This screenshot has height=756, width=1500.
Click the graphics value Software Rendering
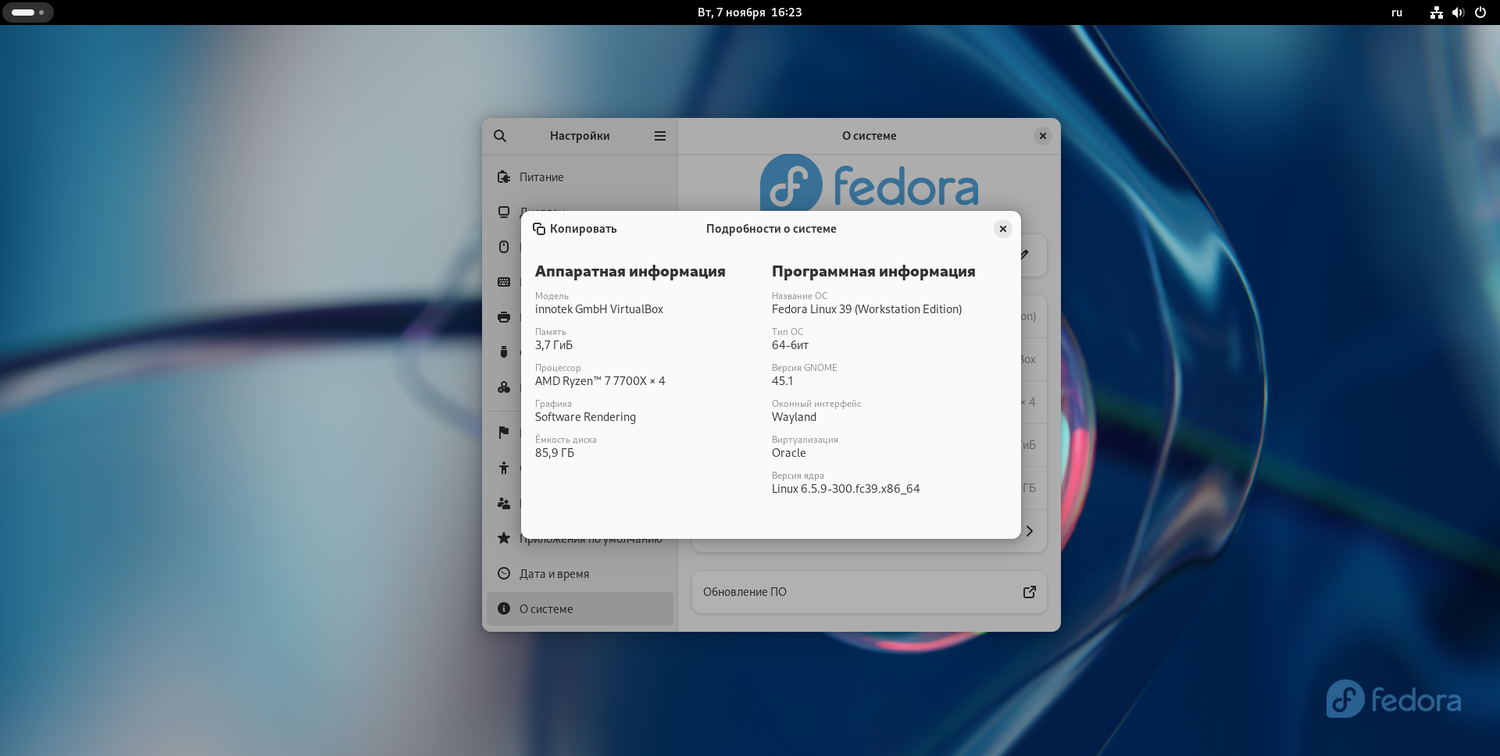tap(585, 417)
